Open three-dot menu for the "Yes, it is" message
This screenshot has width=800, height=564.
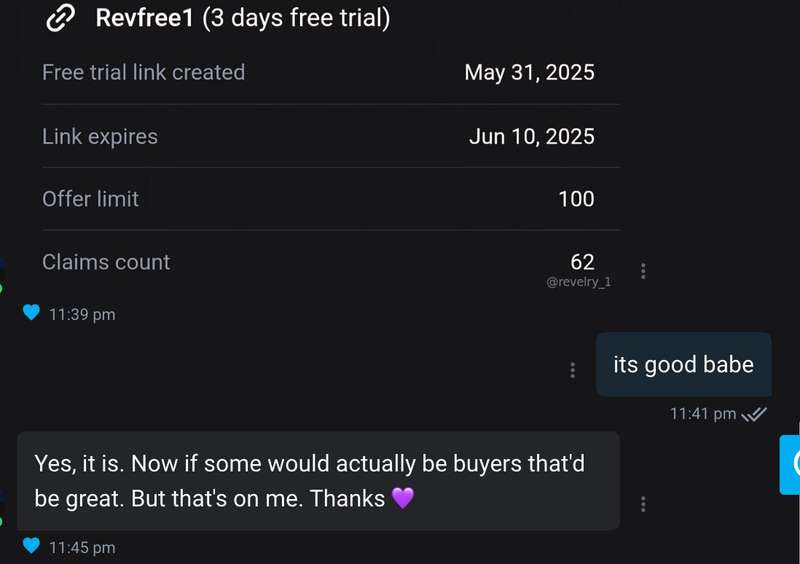[643, 504]
